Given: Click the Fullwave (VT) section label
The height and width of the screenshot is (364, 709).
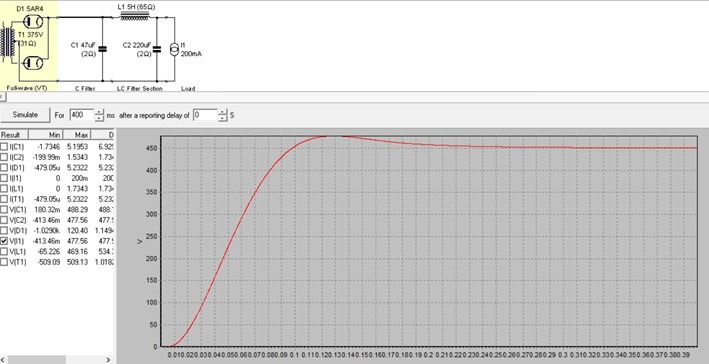Looking at the screenshot, I should click(x=27, y=89).
